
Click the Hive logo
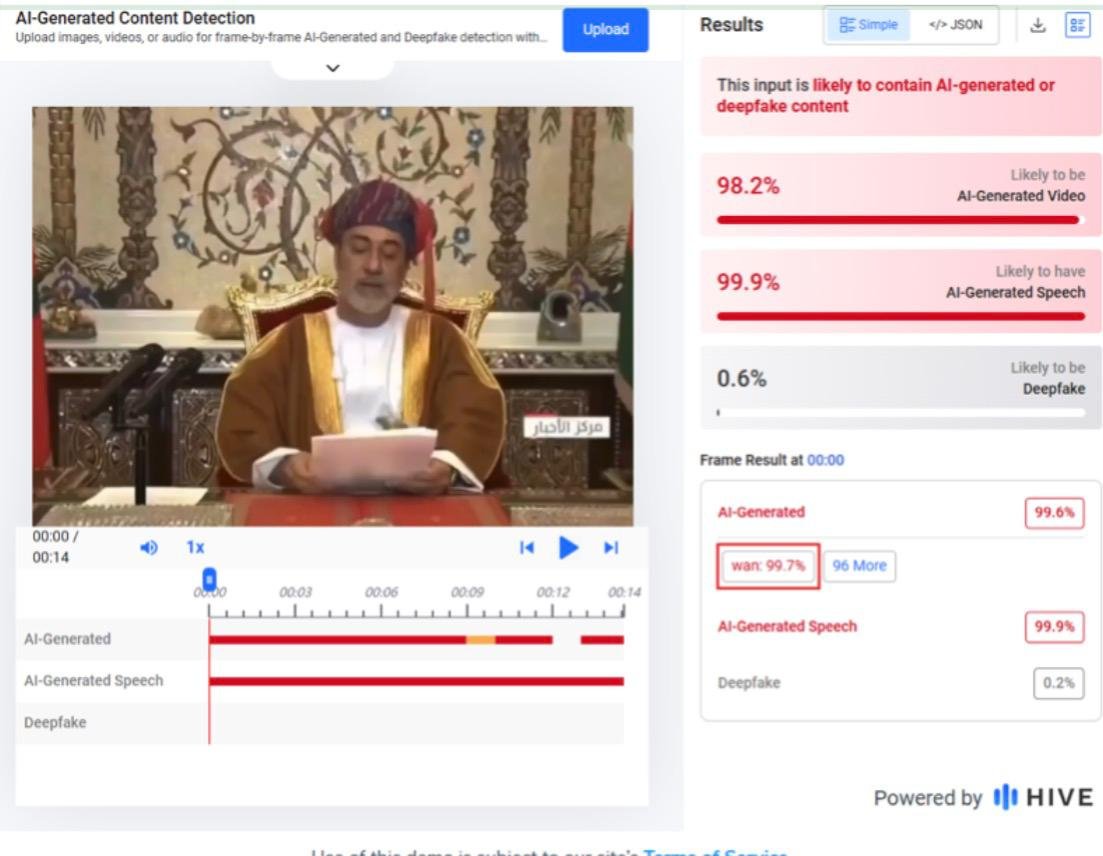click(1036, 798)
